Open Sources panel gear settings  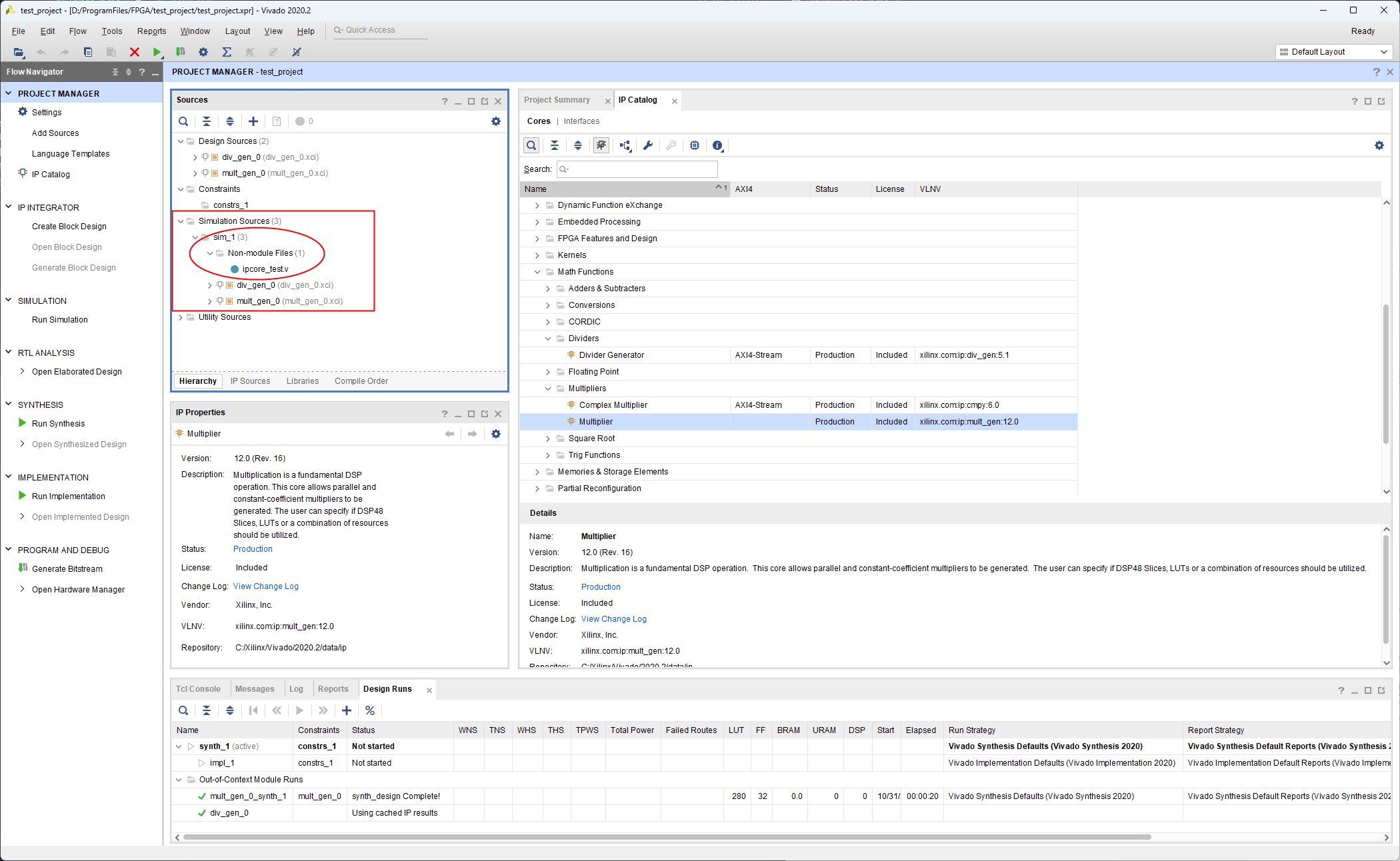point(495,121)
